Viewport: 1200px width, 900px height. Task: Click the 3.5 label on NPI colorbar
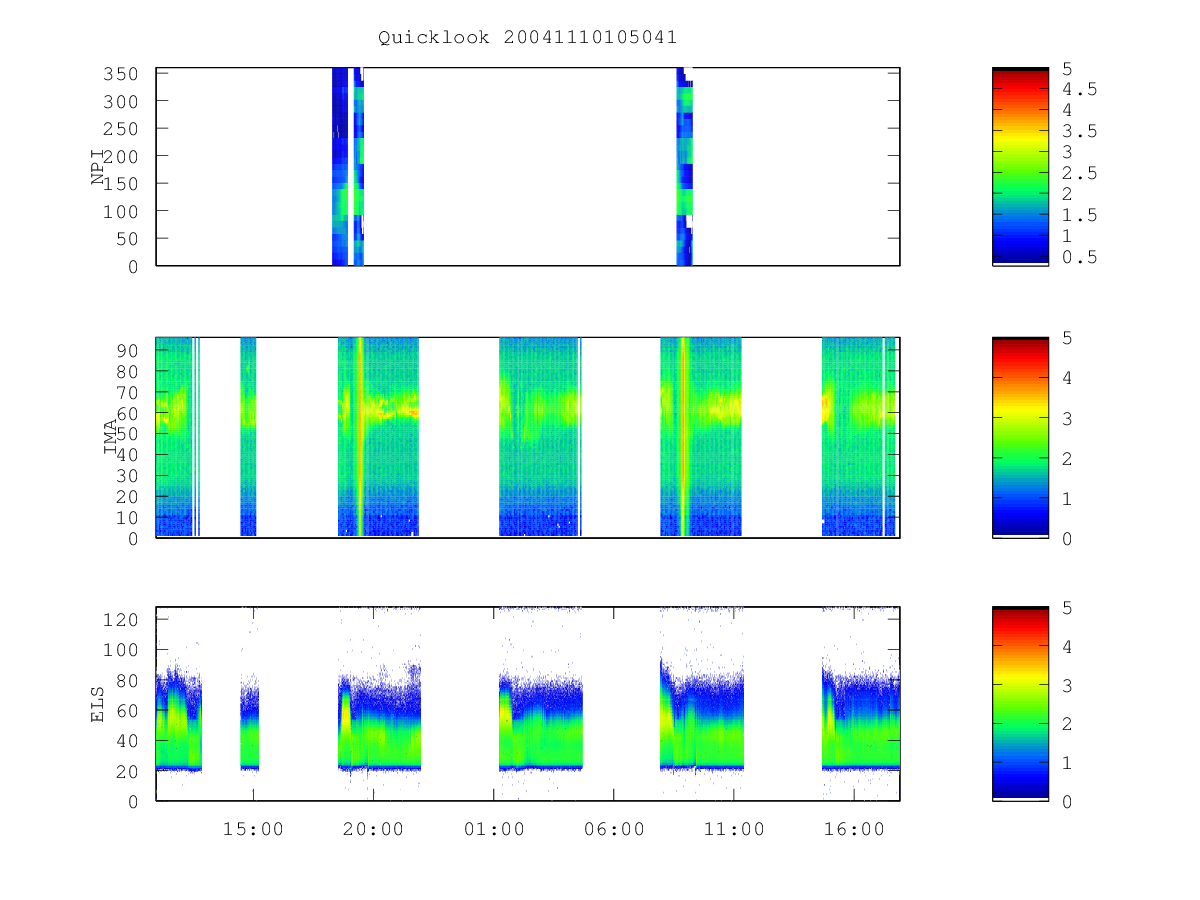click(1079, 131)
